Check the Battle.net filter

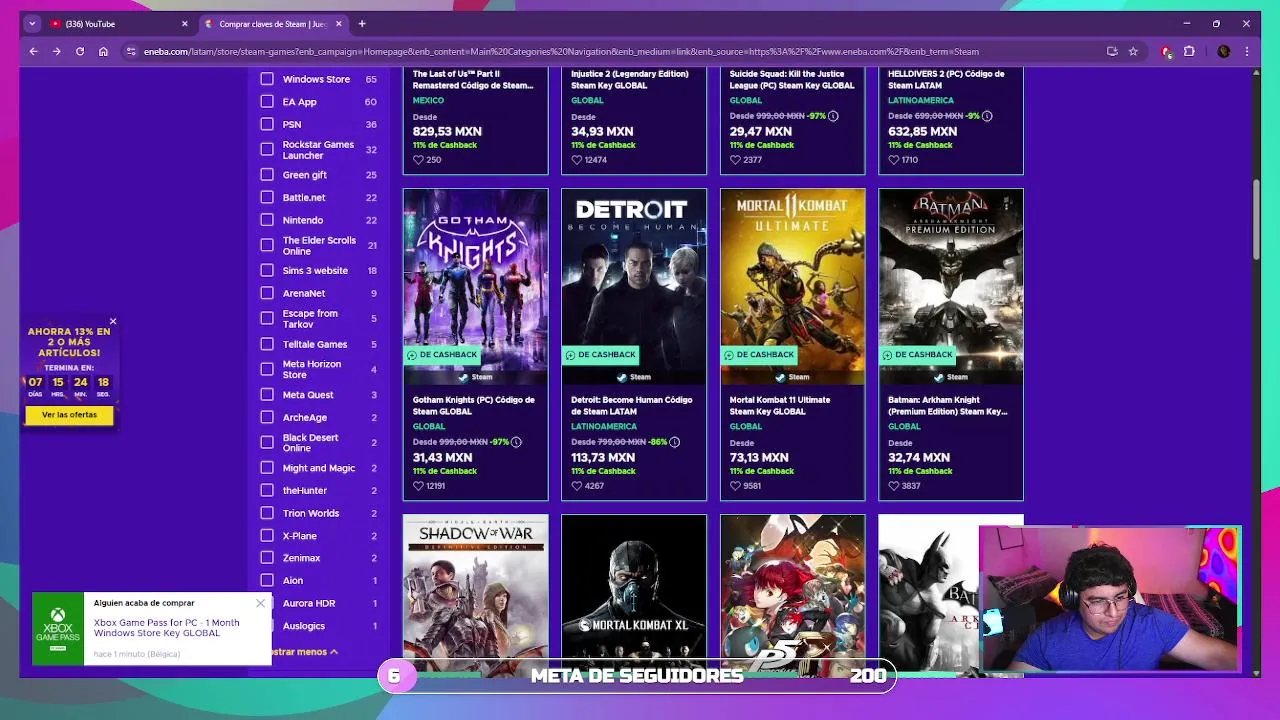(x=267, y=197)
